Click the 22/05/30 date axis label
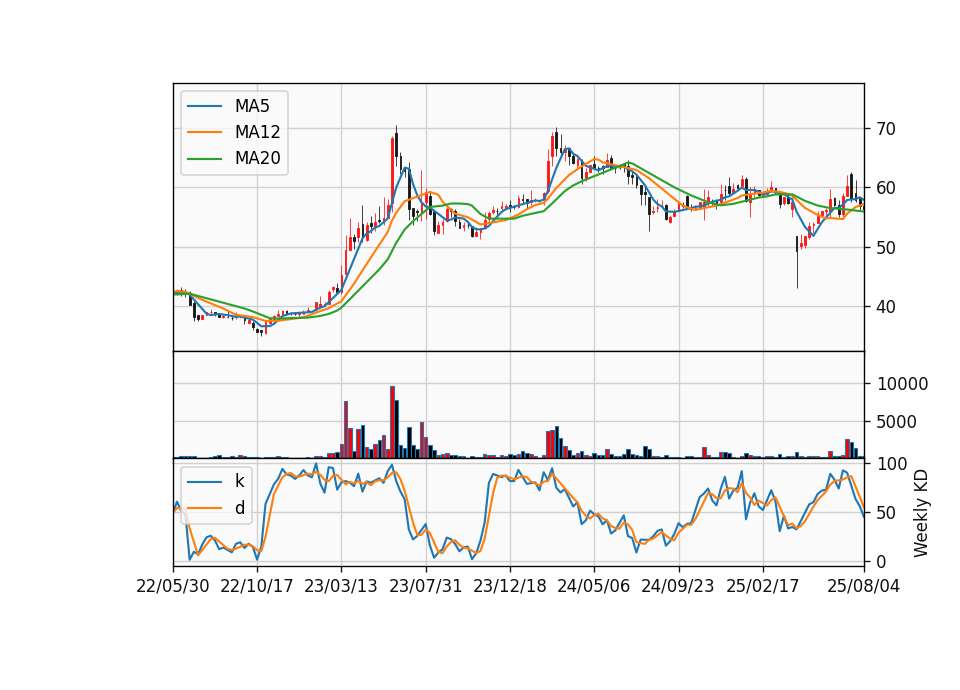The width and height of the screenshot is (960, 690). 173,586
